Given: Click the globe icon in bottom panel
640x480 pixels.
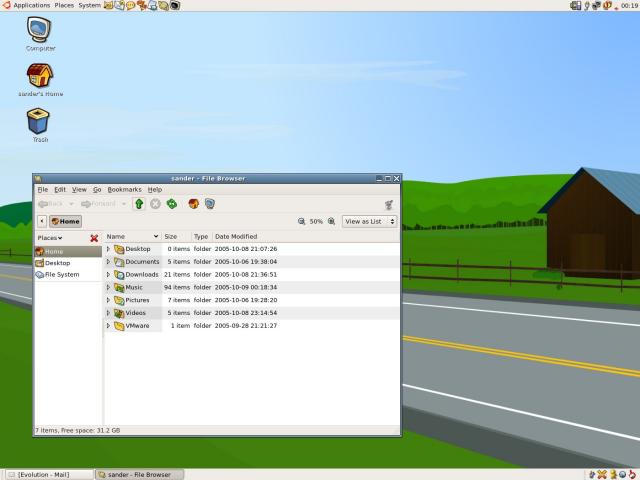Looking at the screenshot, I should (x=622, y=474).
